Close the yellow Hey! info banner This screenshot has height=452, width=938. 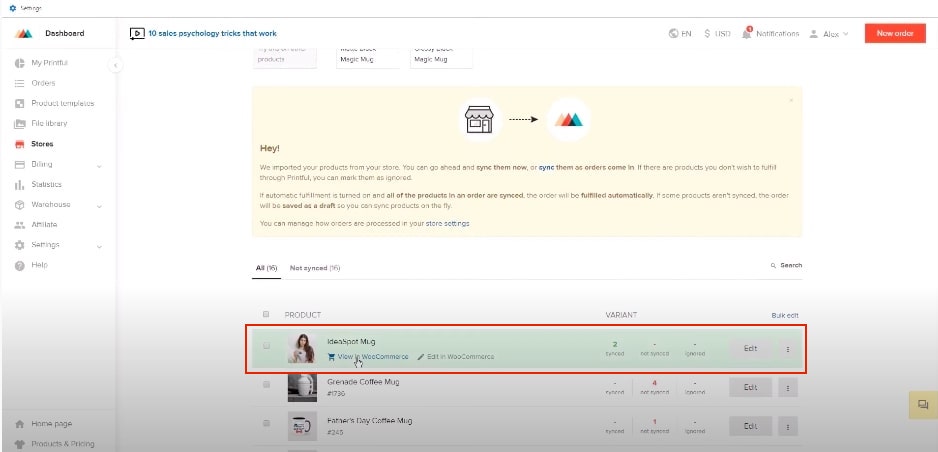pos(791,100)
